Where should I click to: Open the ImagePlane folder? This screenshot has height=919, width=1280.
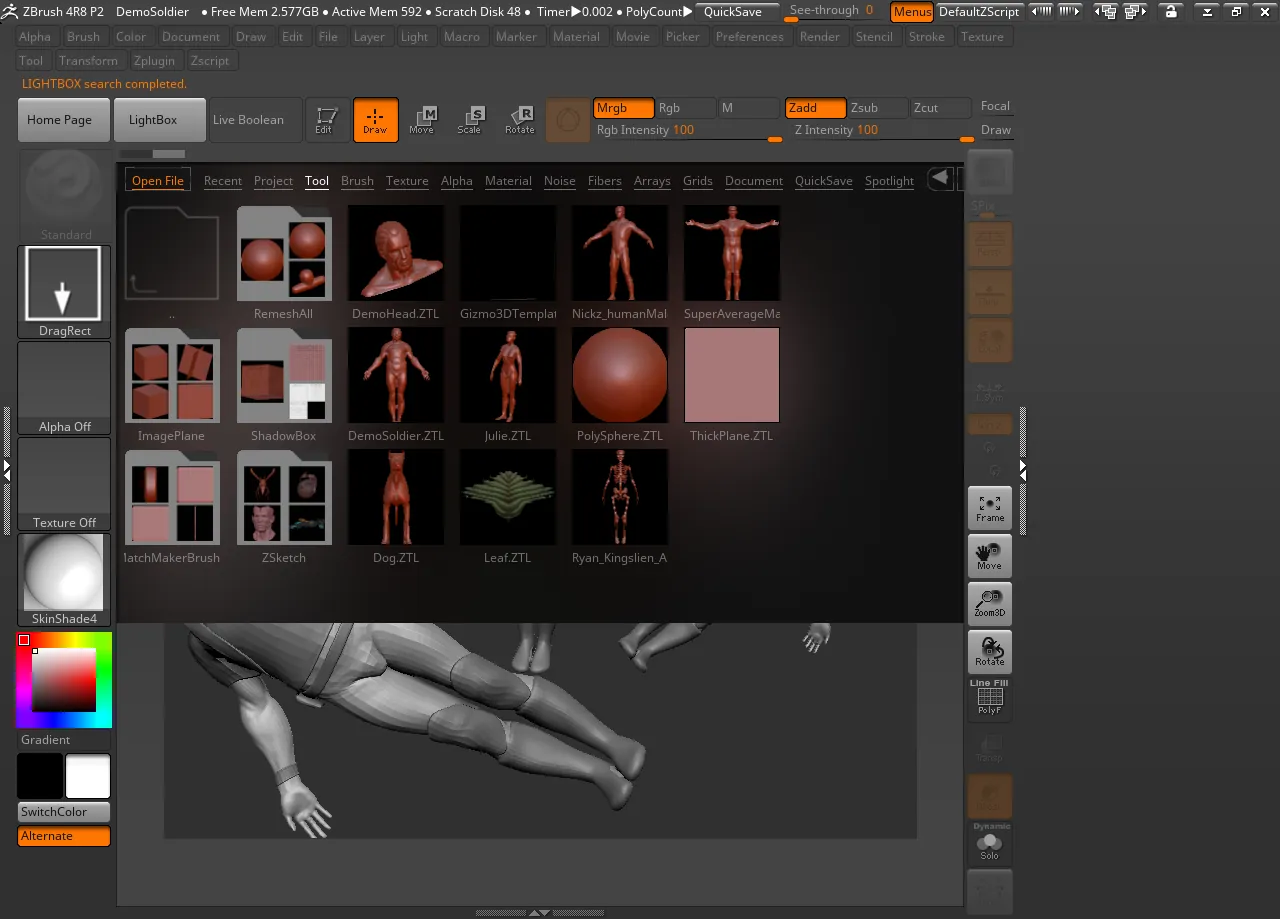tap(172, 376)
